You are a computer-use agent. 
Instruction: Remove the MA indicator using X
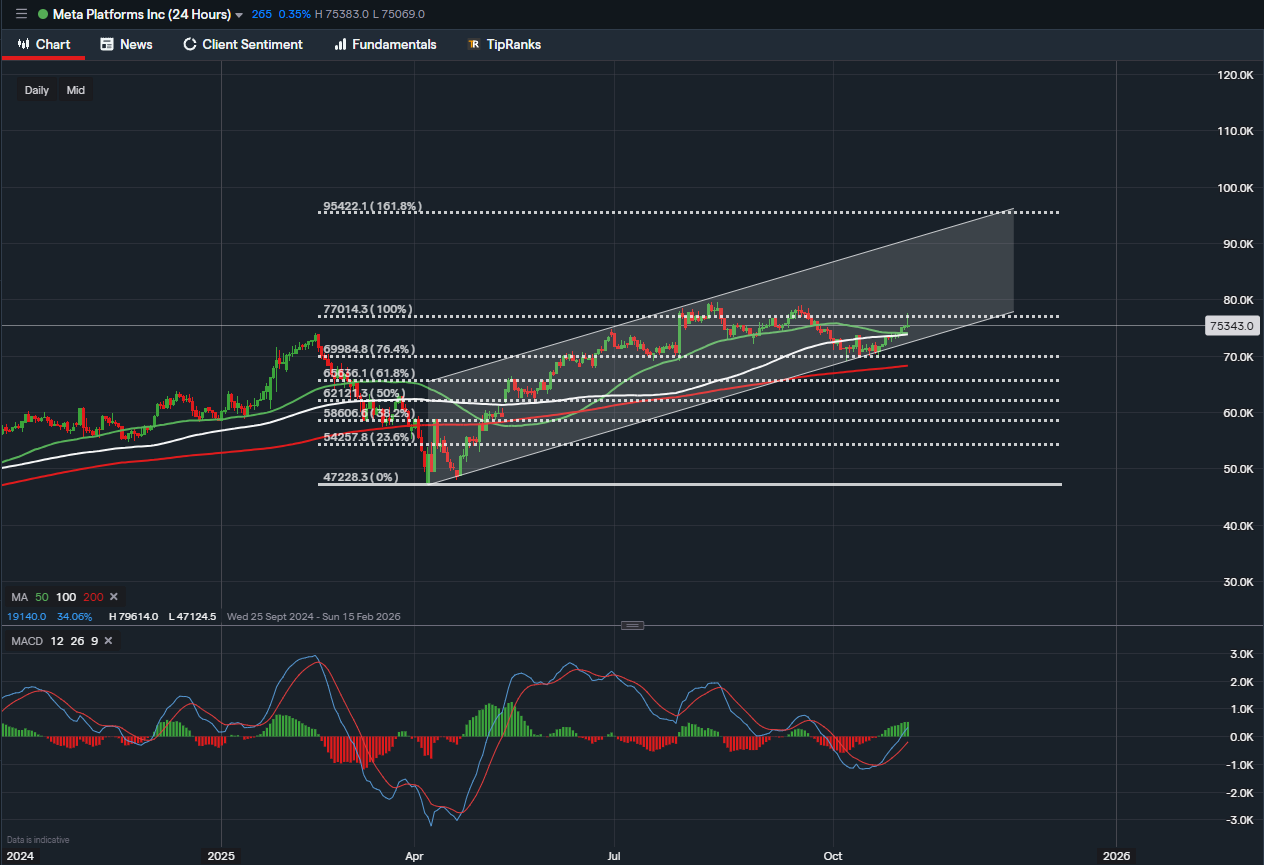tap(113, 596)
